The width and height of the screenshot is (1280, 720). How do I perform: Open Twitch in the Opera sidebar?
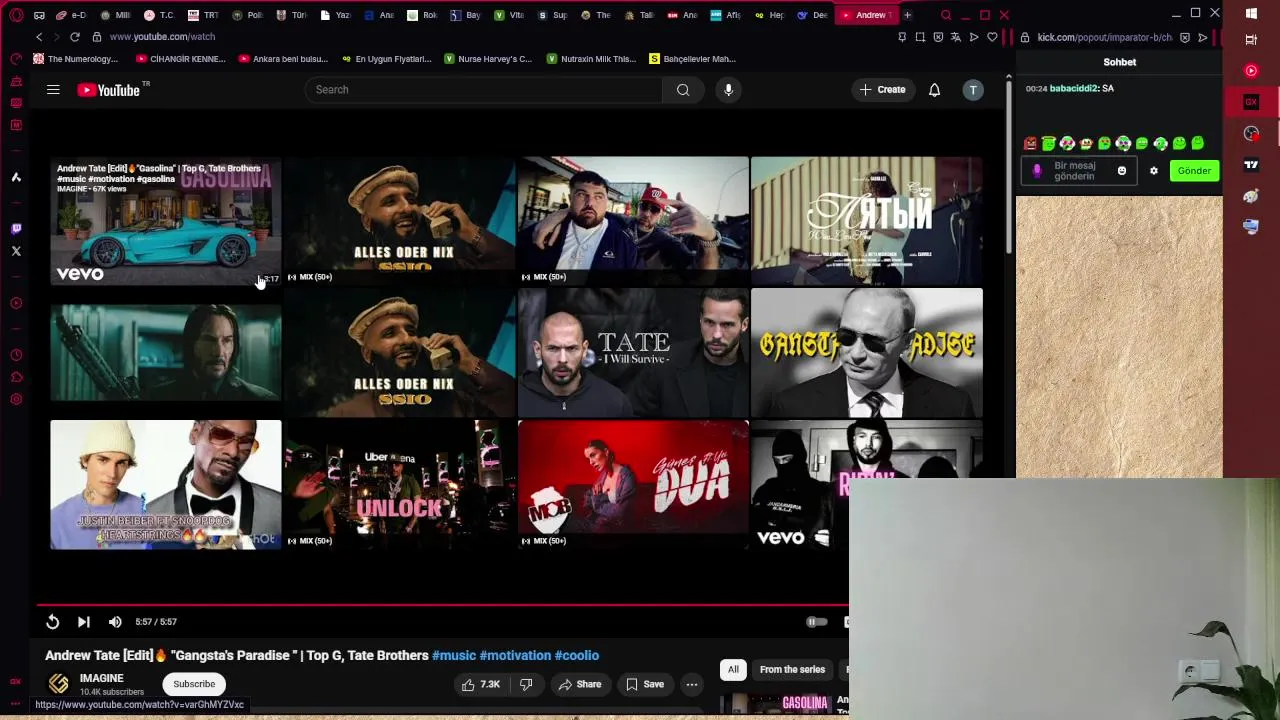16,229
